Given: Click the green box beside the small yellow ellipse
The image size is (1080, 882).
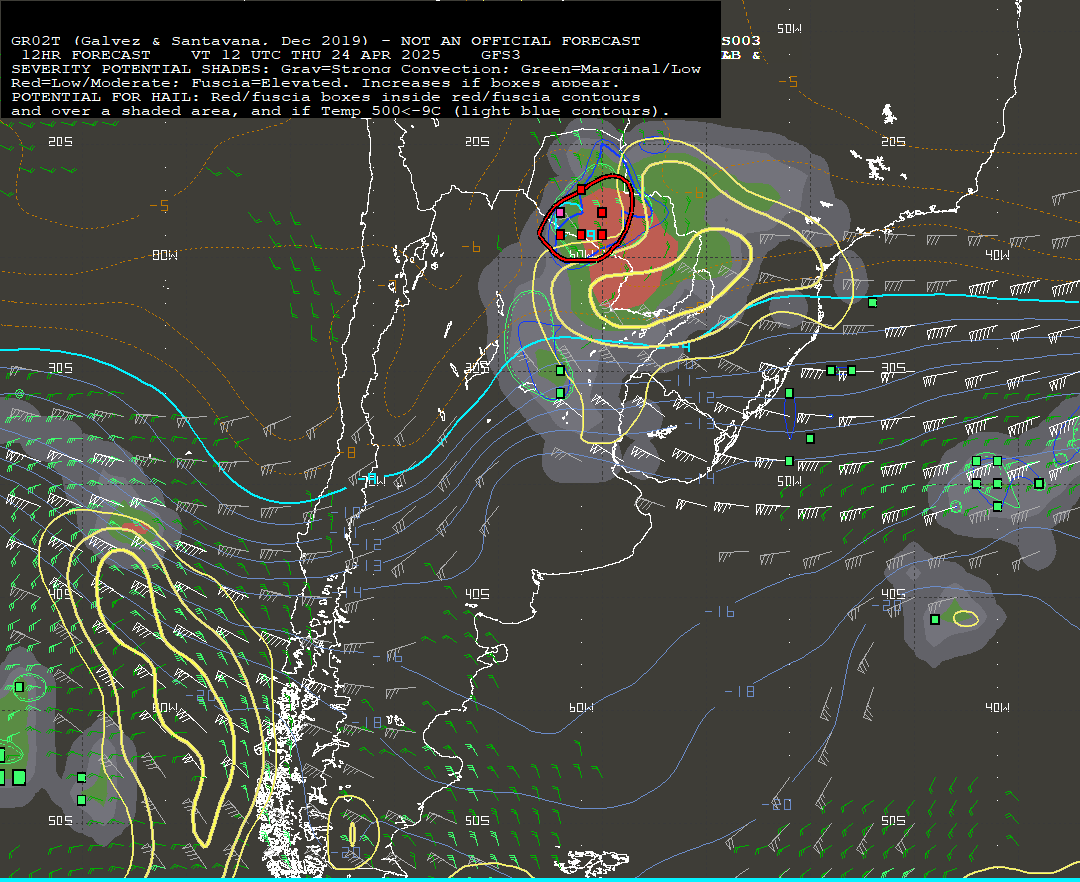Looking at the screenshot, I should click(935, 620).
